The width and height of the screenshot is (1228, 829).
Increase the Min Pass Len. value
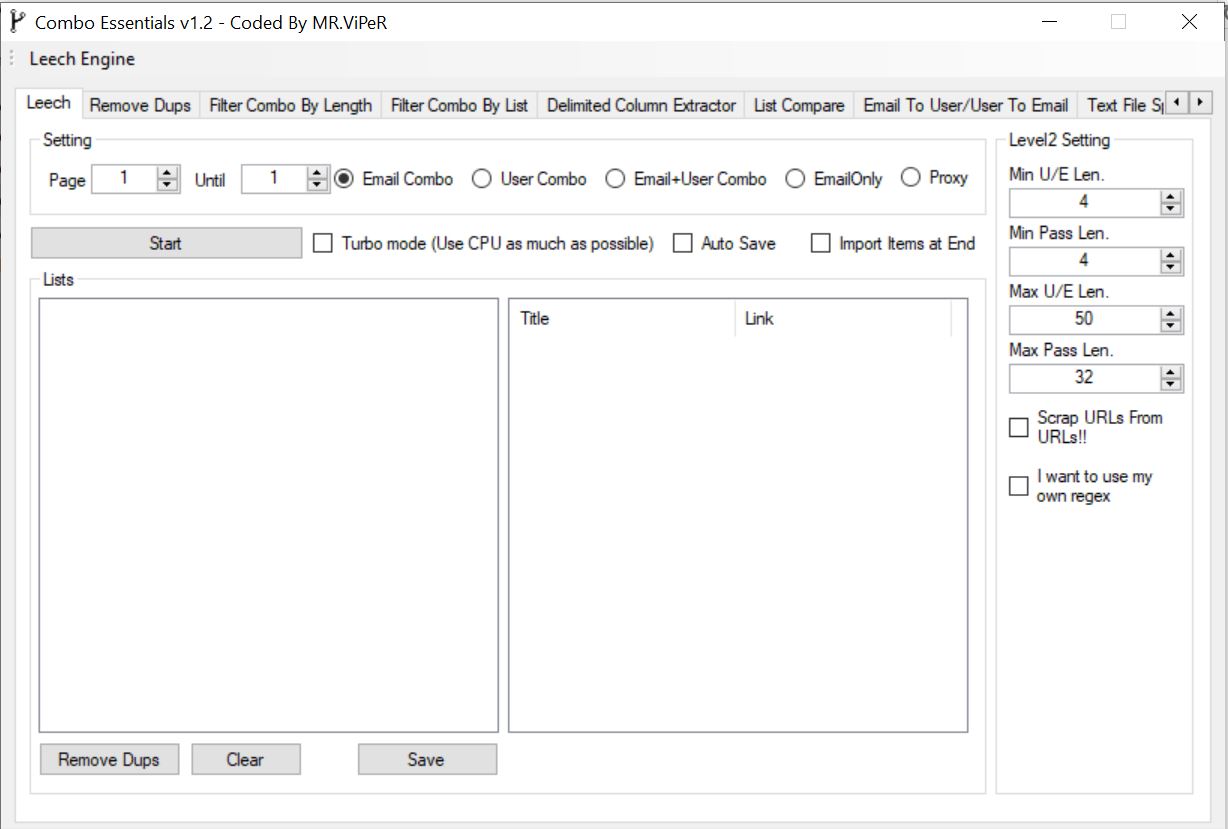(1170, 255)
